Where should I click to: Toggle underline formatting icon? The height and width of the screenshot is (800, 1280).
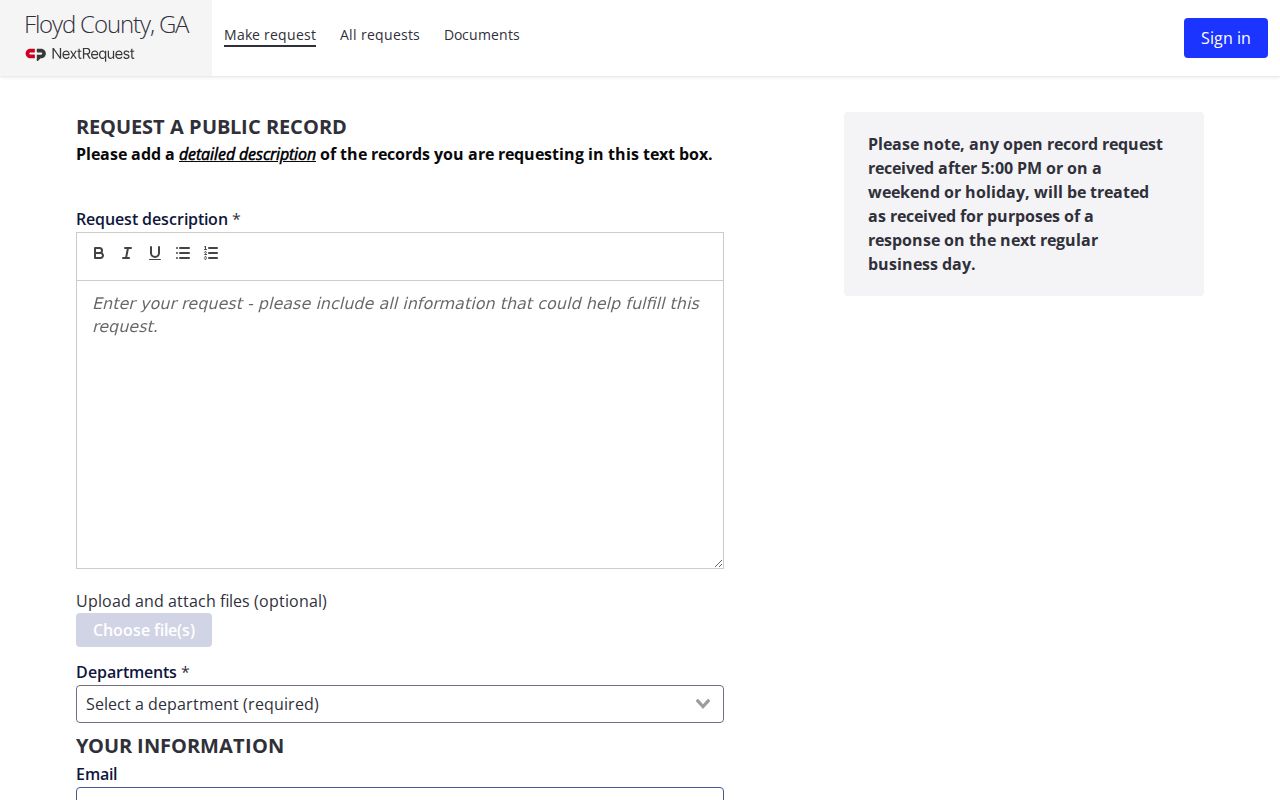(155, 253)
